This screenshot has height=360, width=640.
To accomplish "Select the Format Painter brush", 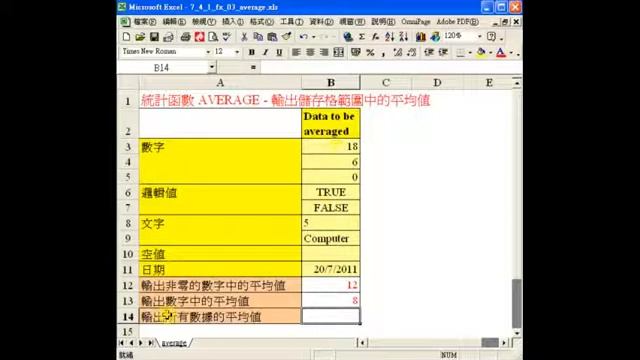I will 287,37.
